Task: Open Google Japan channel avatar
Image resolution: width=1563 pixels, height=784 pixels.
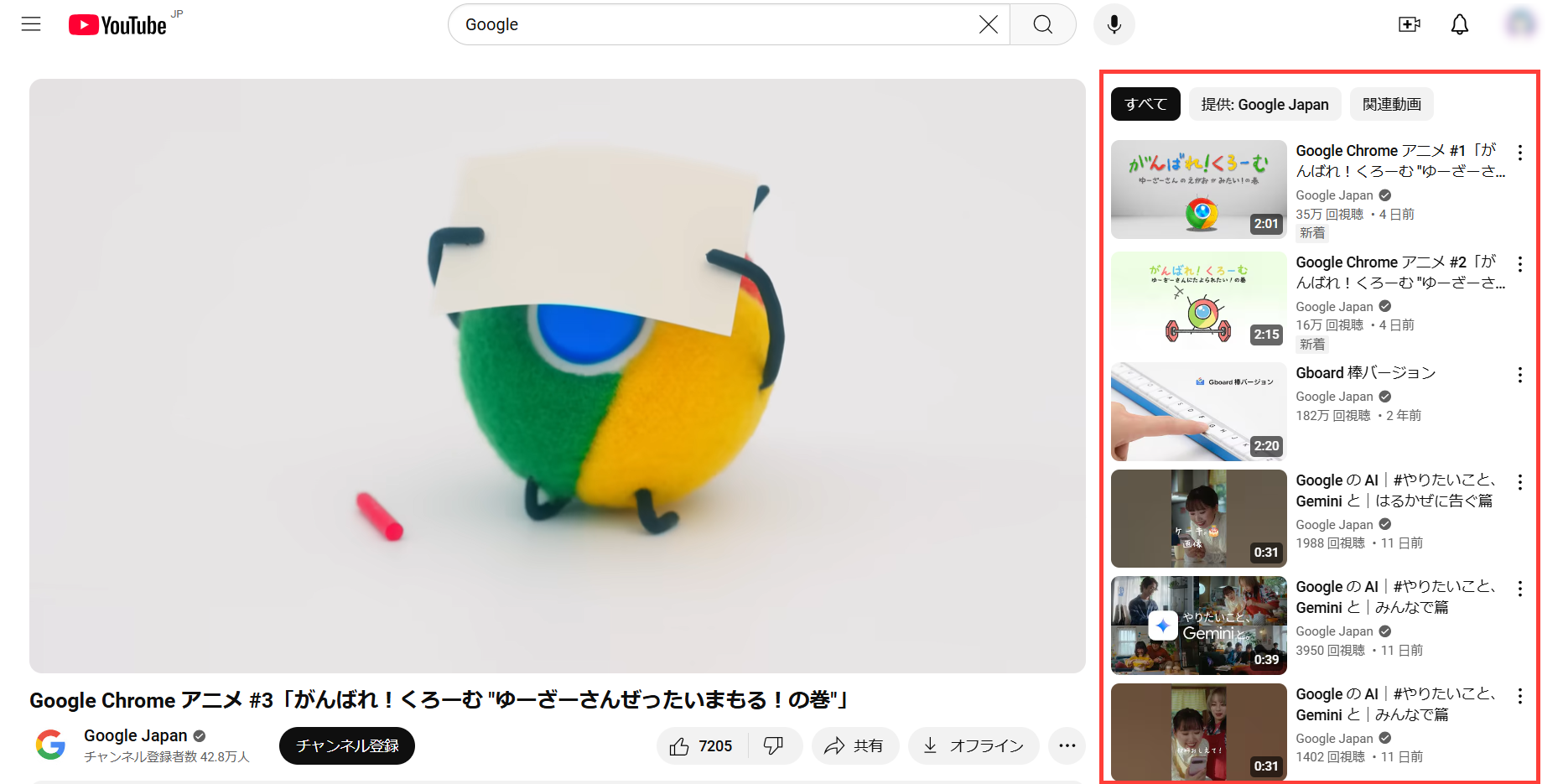Action: click(51, 745)
